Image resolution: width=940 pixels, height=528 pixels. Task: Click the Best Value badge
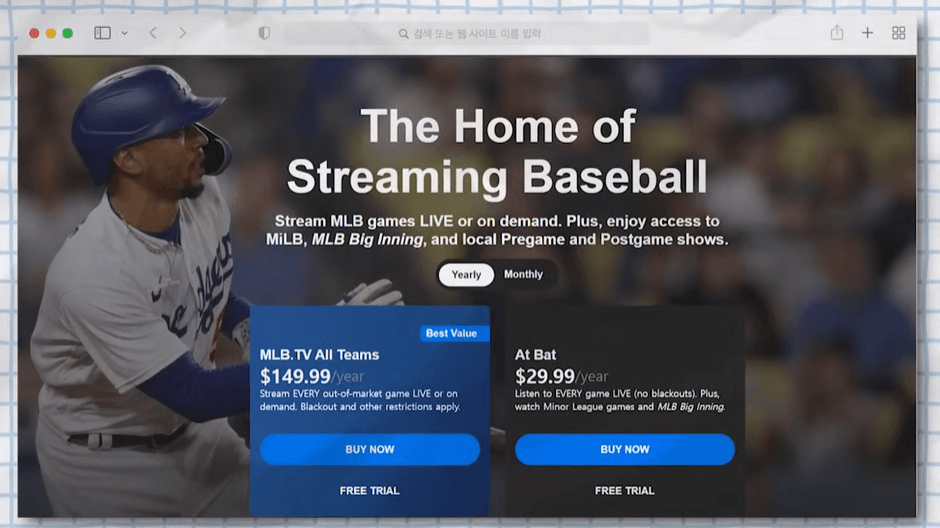click(454, 333)
